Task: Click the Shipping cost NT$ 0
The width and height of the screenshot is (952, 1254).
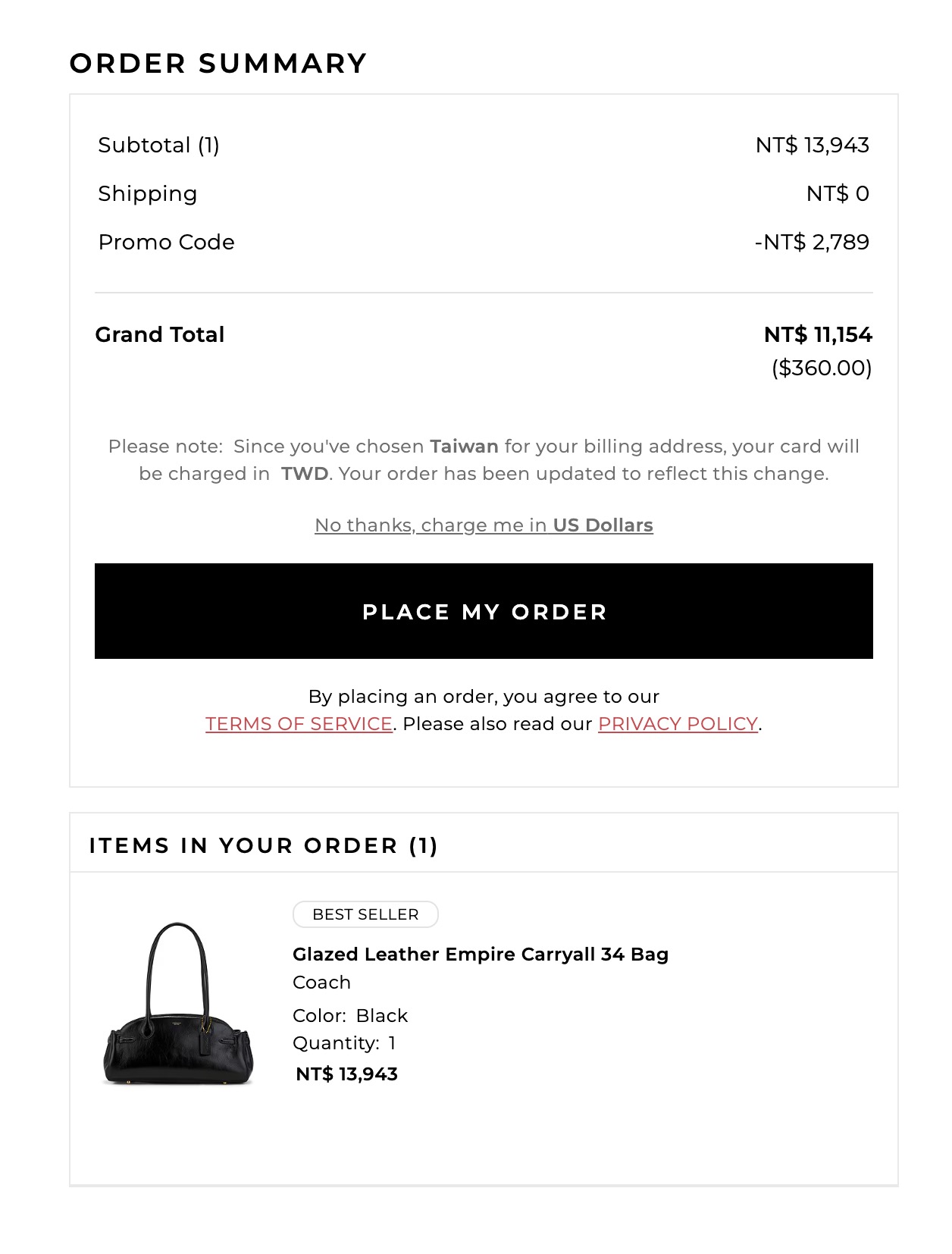Action: pyautogui.click(x=838, y=193)
